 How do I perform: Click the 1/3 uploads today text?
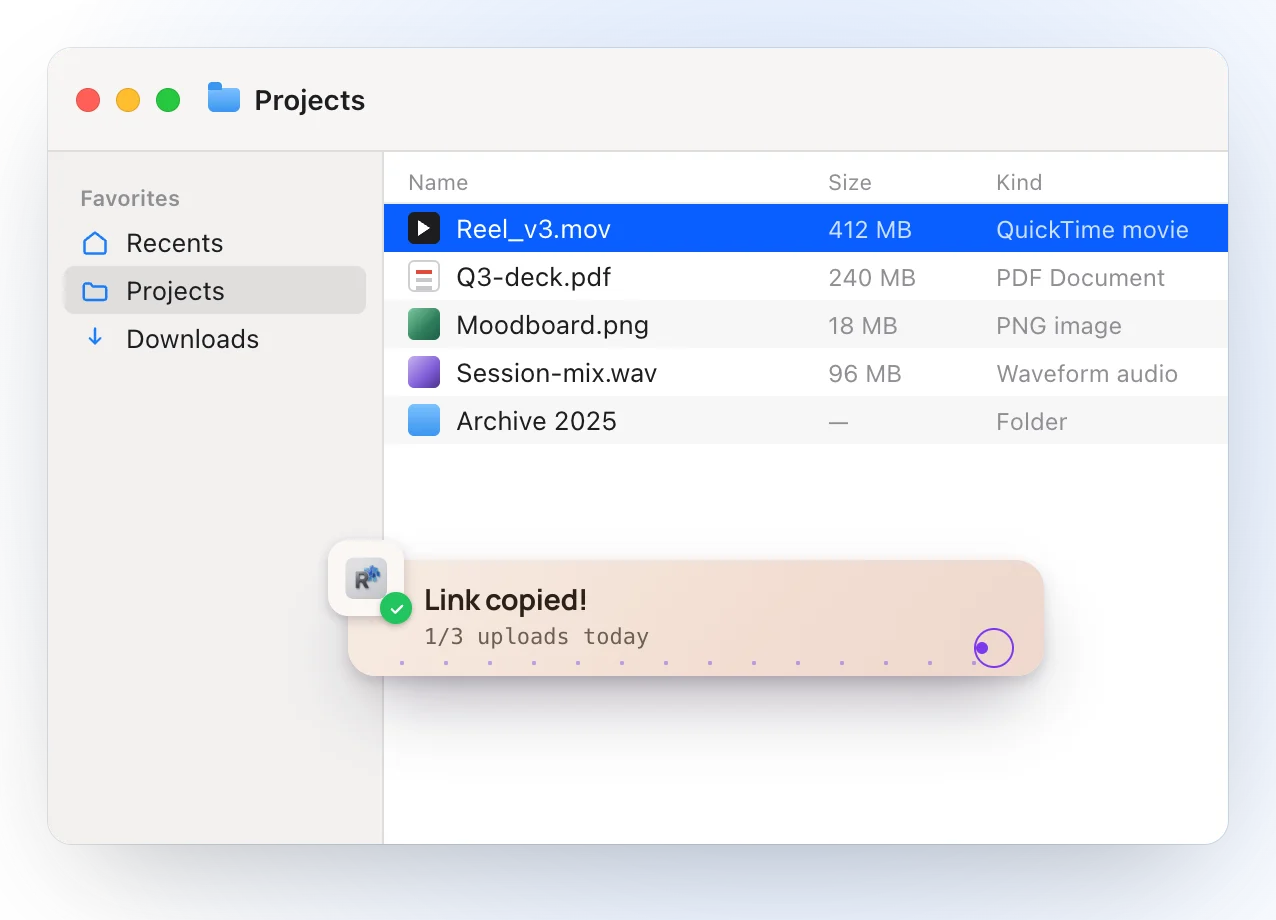pos(536,636)
